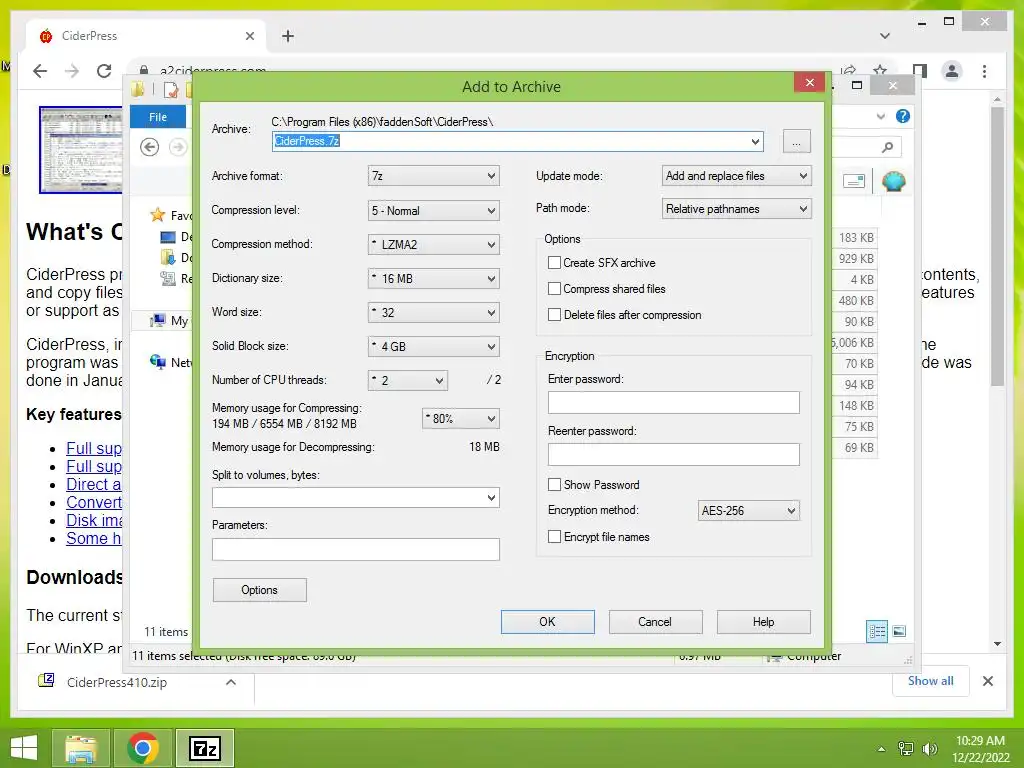
Task: Open Chrome's three-dot menu
Action: 984,71
